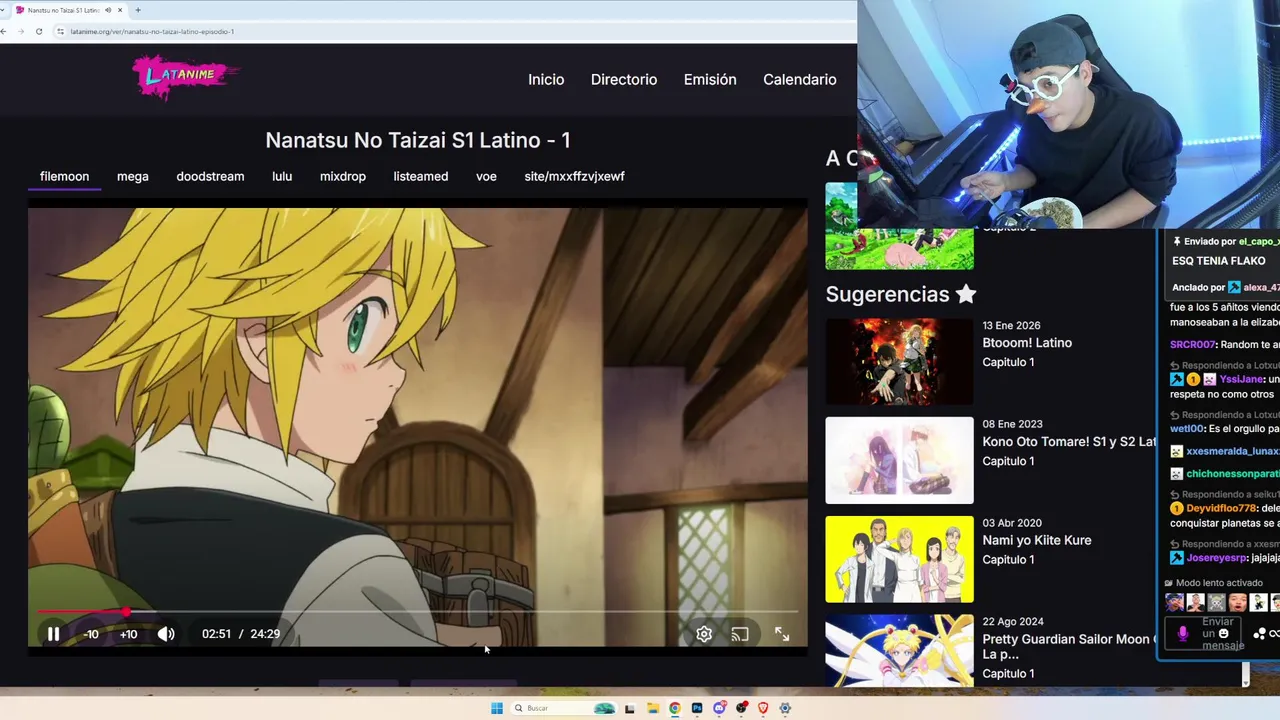Open File Explorer from the taskbar
Screen dimensions: 1280x720
[652, 708]
